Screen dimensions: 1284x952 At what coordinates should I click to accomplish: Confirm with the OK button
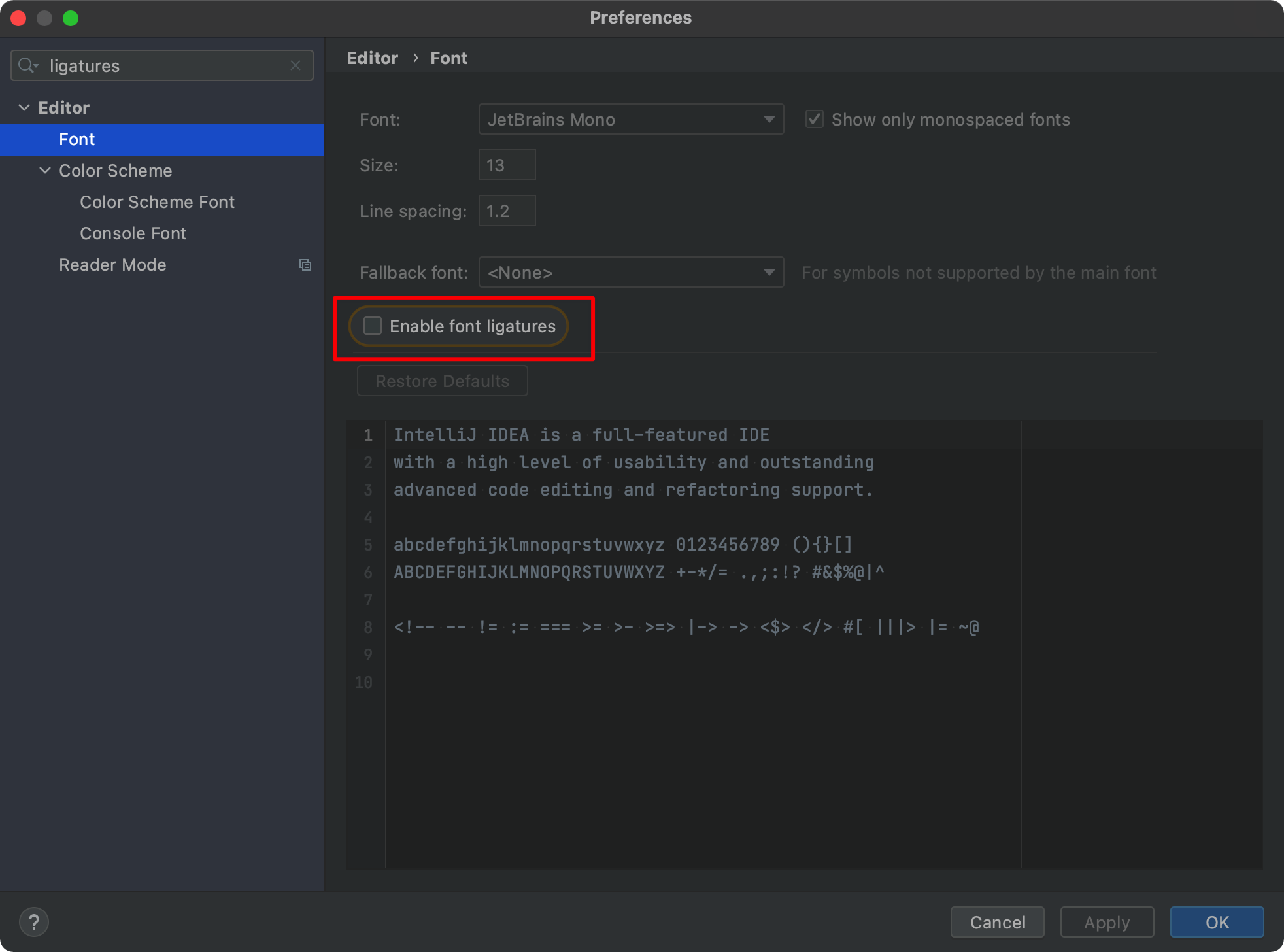(1217, 922)
